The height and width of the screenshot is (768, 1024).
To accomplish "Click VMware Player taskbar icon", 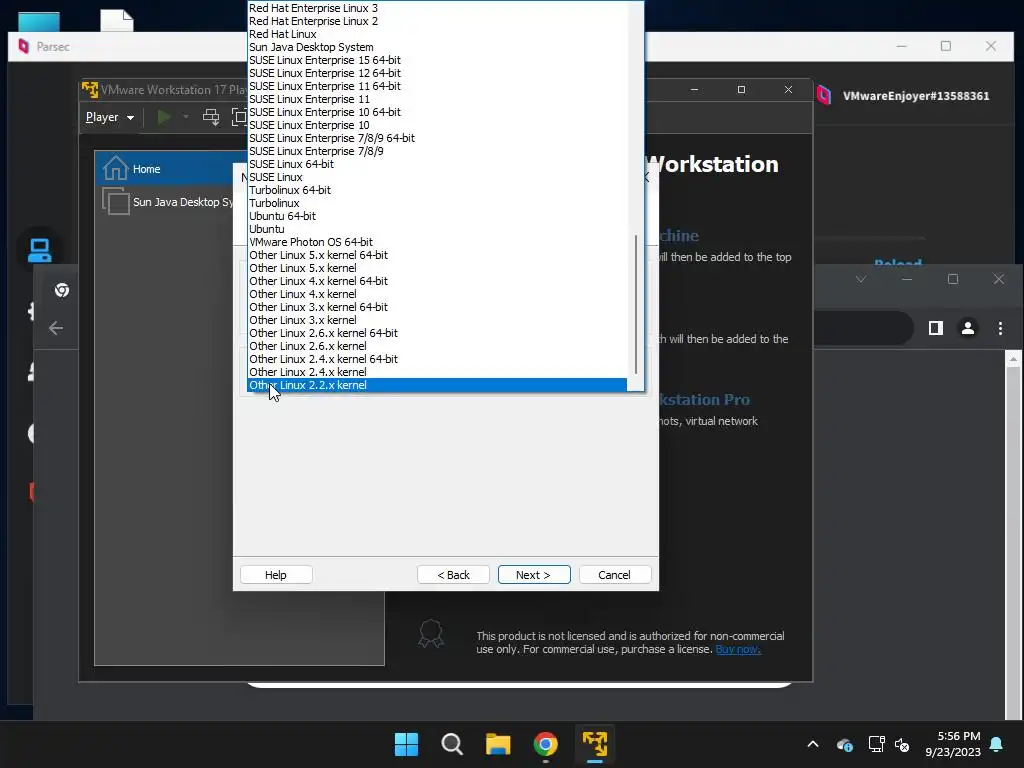I will [x=595, y=744].
